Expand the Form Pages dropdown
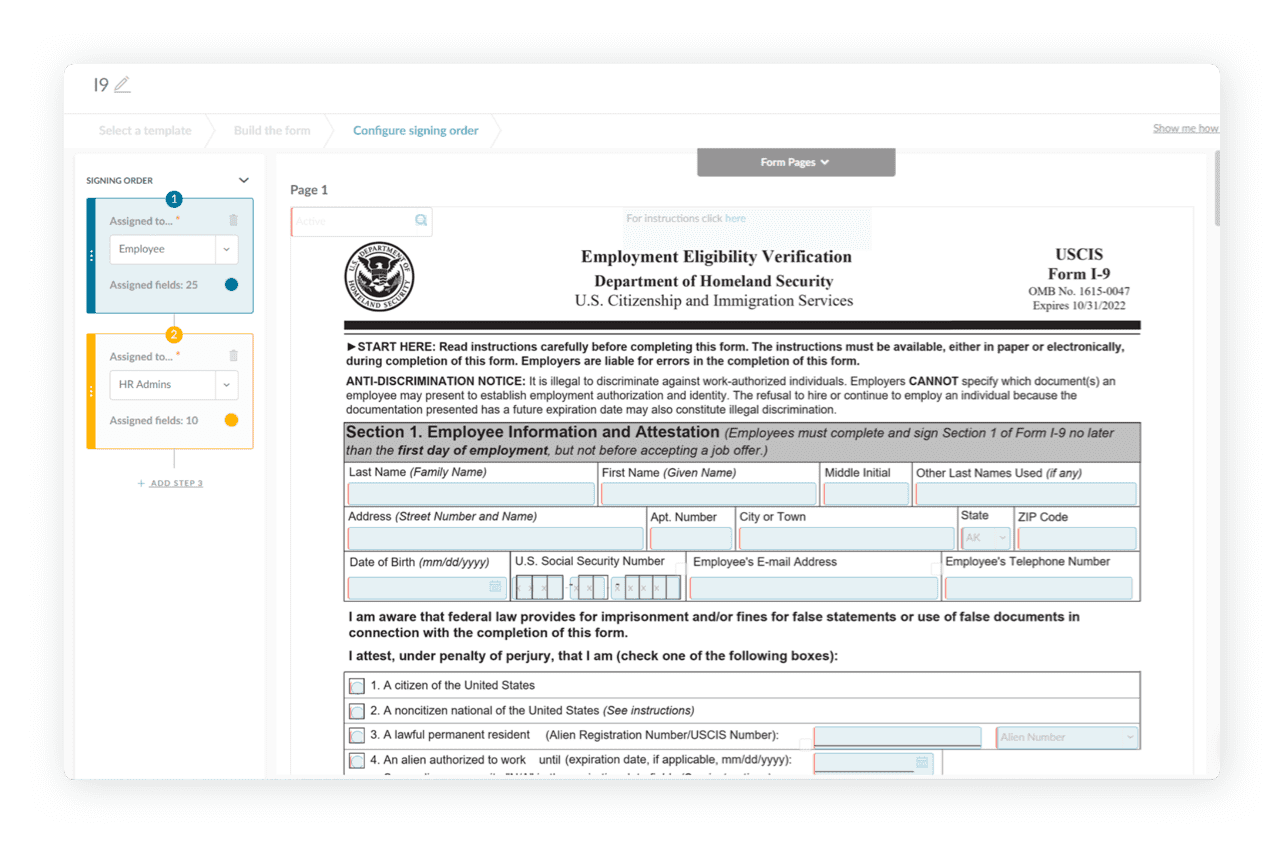Viewport: 1284px width, 844px height. (796, 162)
